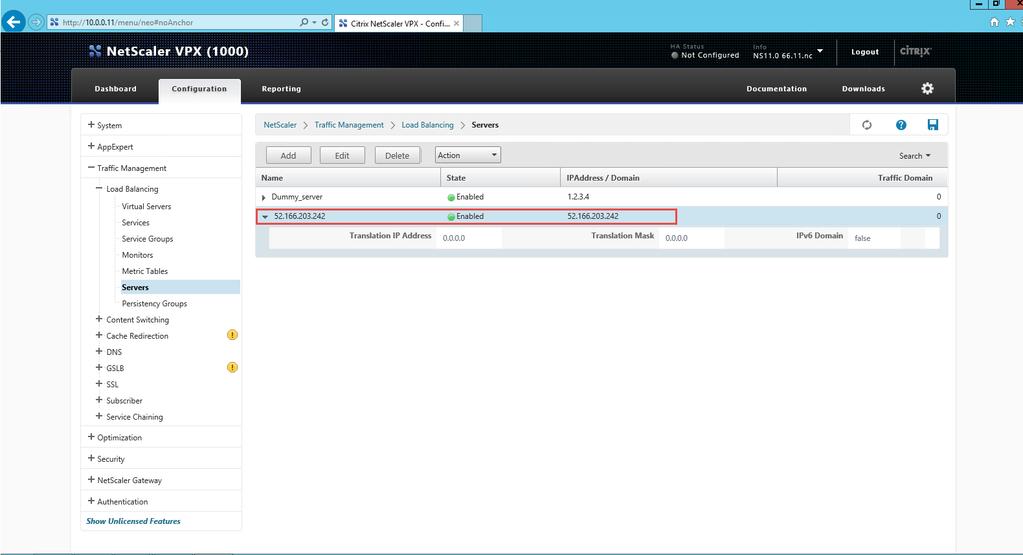Viewport: 1023px width, 555px height.
Task: Open browser home icon
Action: [x=994, y=22]
